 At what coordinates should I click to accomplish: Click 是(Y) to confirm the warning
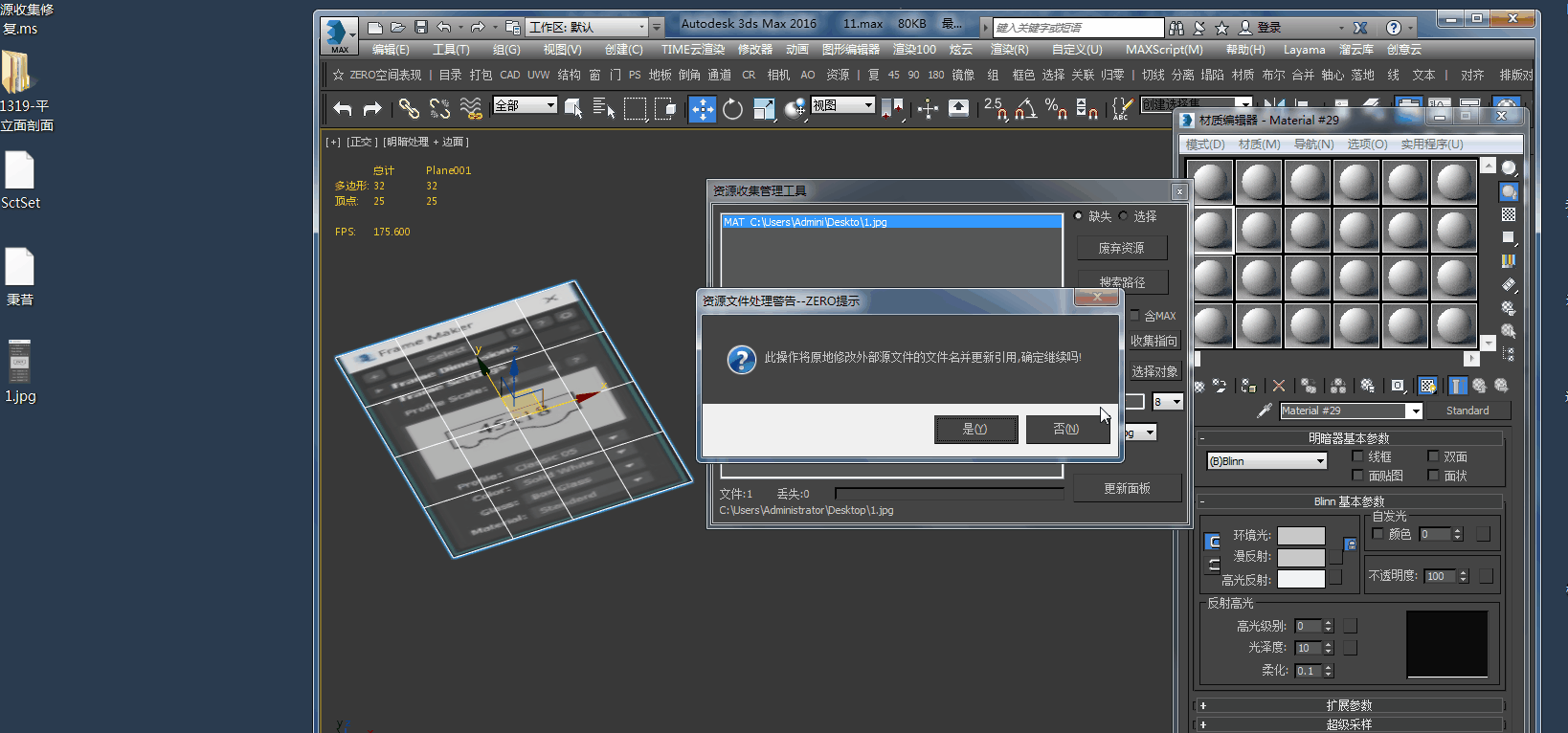click(975, 430)
